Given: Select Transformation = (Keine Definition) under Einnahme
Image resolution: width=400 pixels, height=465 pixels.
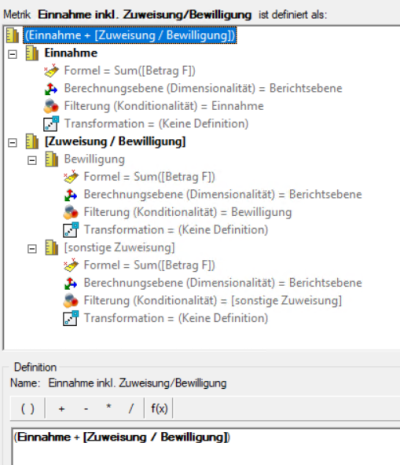Looking at the screenshot, I should [156, 124].
